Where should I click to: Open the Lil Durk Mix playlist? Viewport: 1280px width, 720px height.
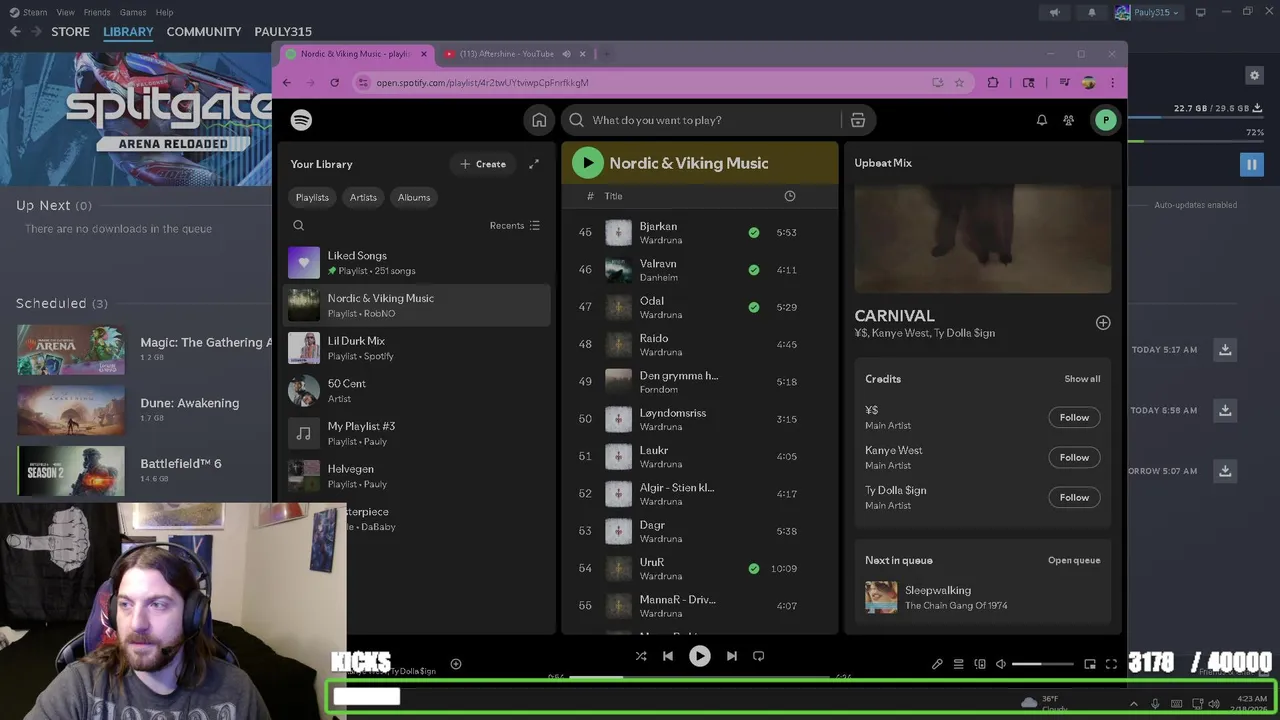(x=417, y=348)
